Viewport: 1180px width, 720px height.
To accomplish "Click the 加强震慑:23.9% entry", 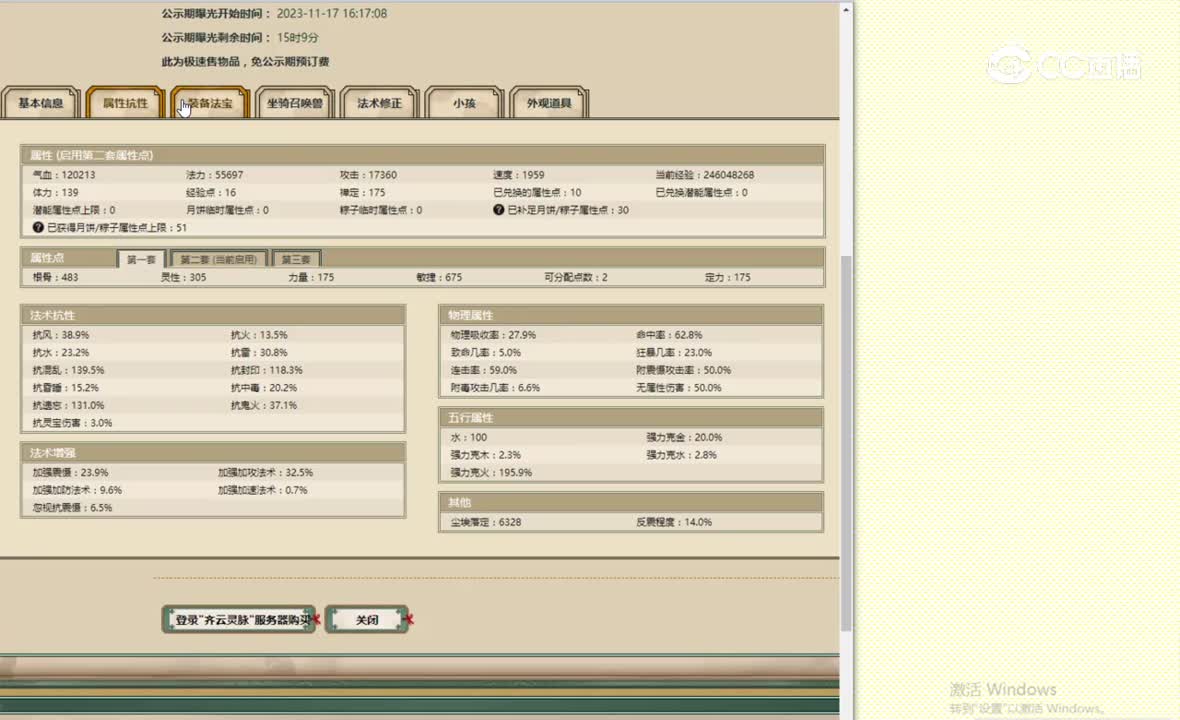I will (x=71, y=472).
